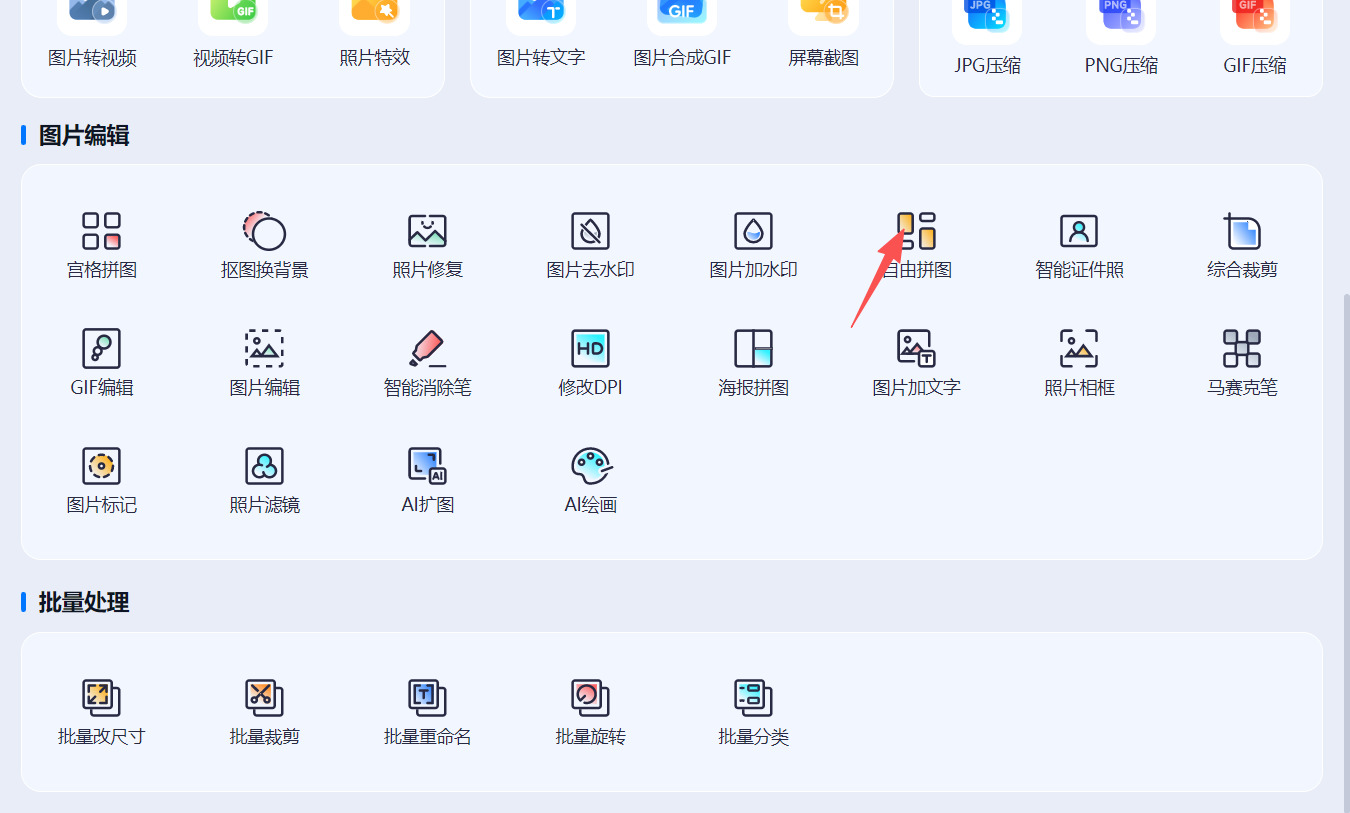Open the 综合裁剪 crop tool
This screenshot has width=1350, height=813.
tap(1242, 244)
